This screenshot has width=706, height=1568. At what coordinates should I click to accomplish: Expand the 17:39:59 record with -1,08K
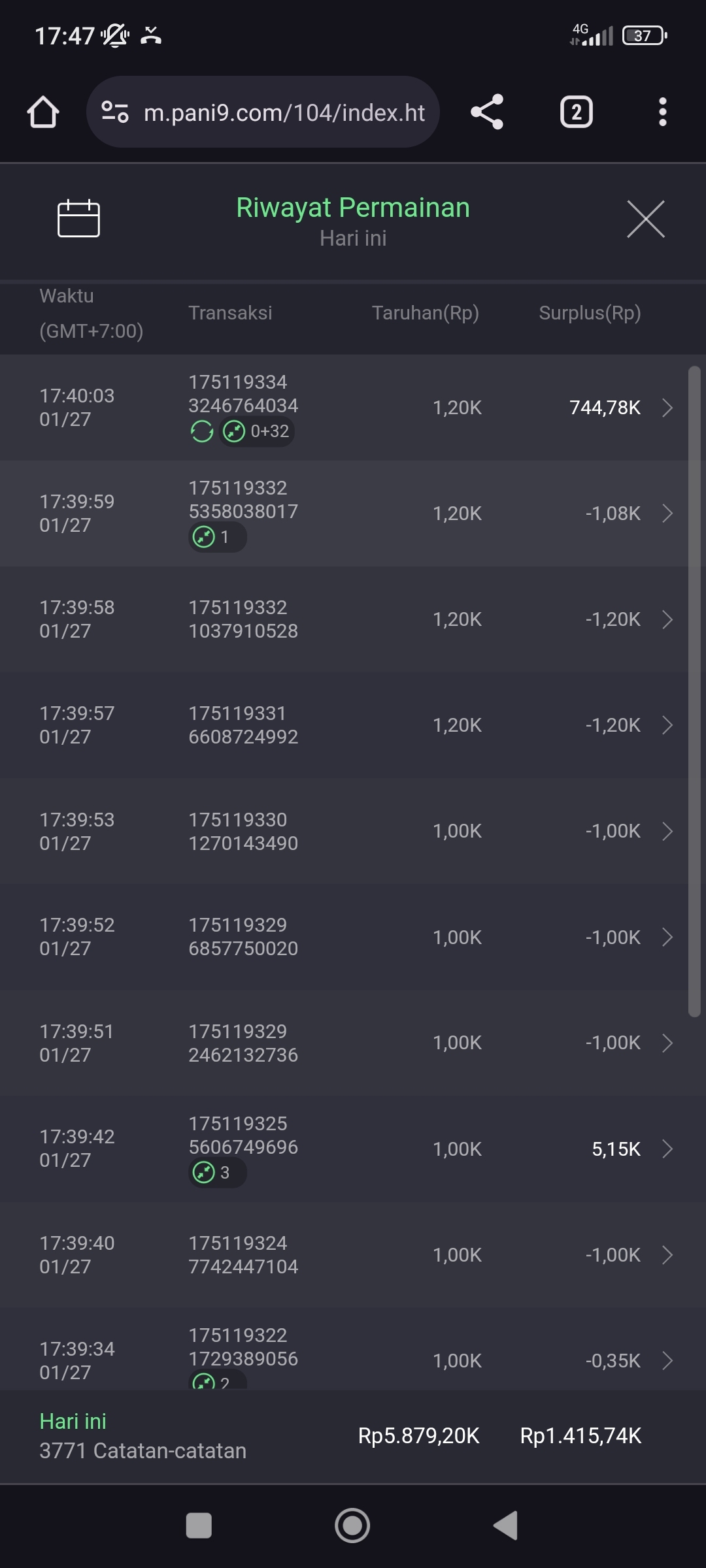[667, 514]
